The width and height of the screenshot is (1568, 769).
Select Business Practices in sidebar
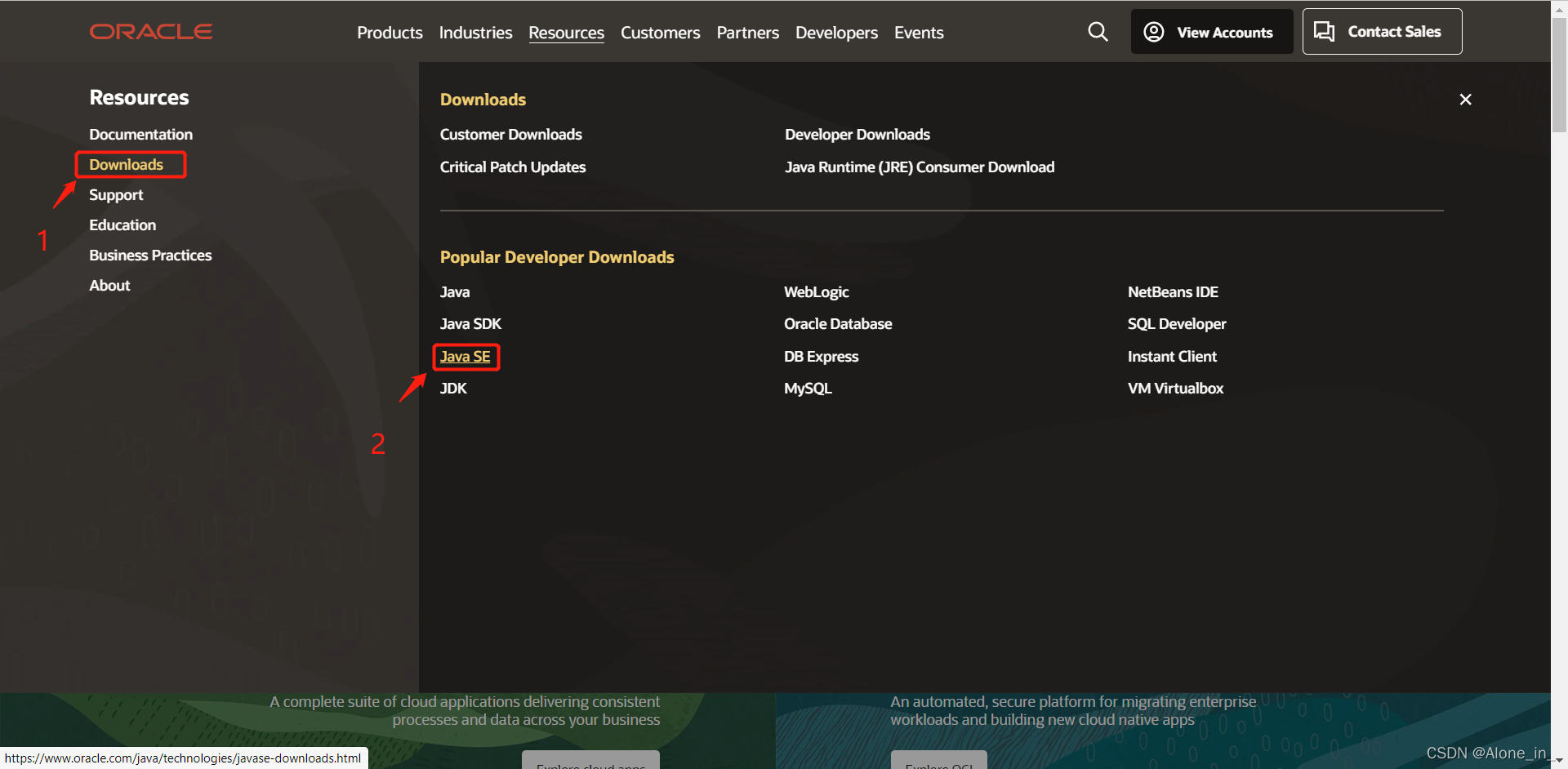tap(150, 256)
